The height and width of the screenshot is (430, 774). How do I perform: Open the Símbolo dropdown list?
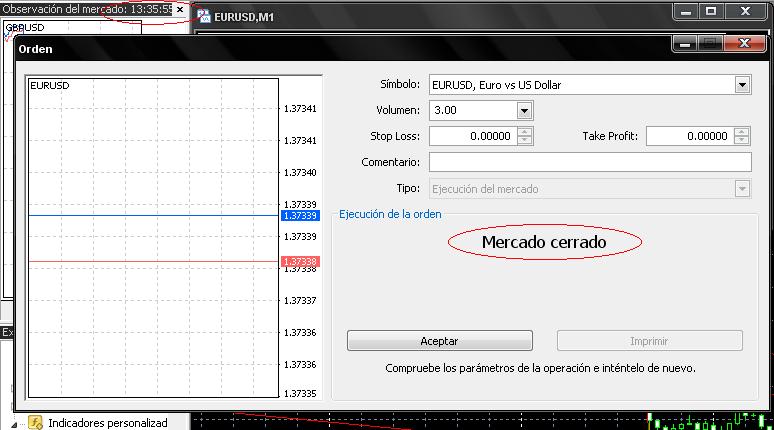[x=742, y=85]
